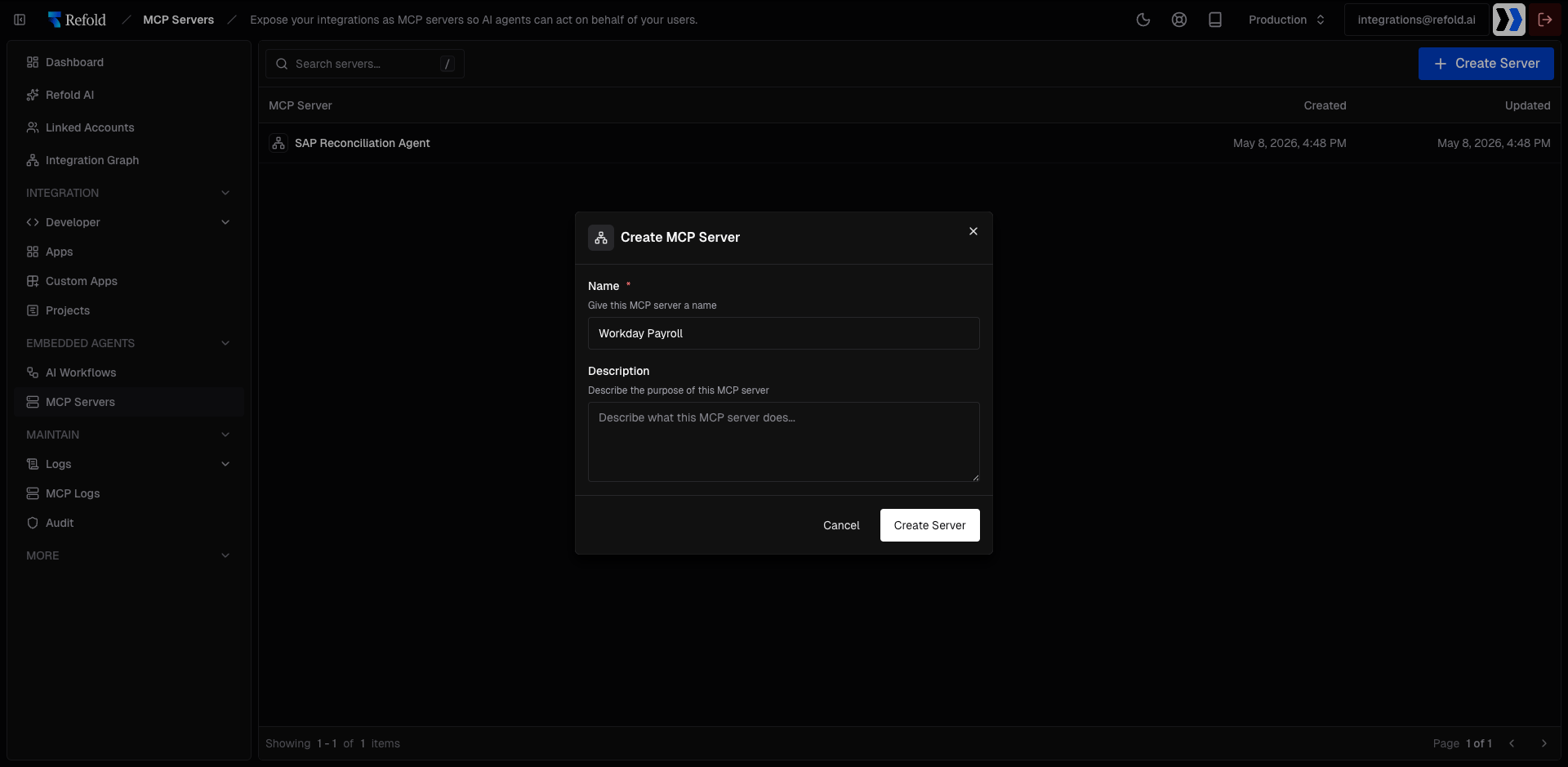Click the Dashboard grid icon
The image size is (1568, 767).
click(33, 62)
